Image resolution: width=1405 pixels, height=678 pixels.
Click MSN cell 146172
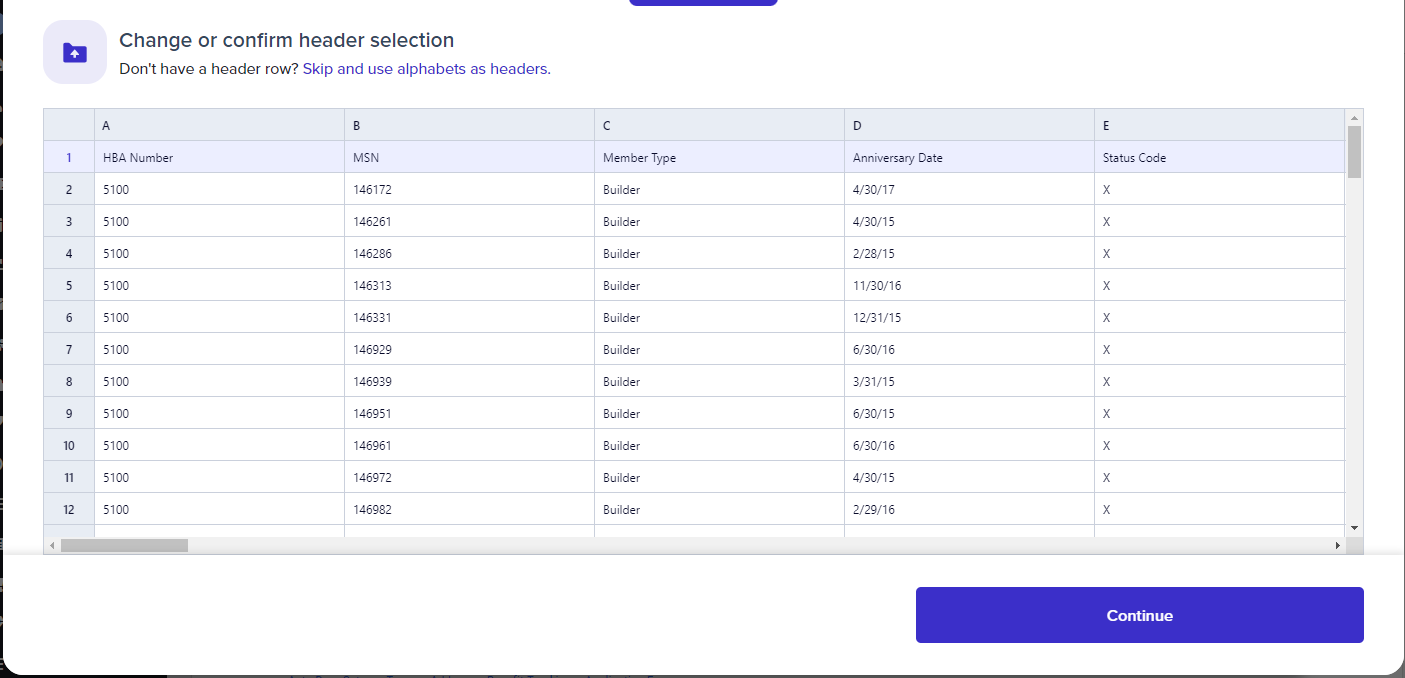tap(469, 189)
